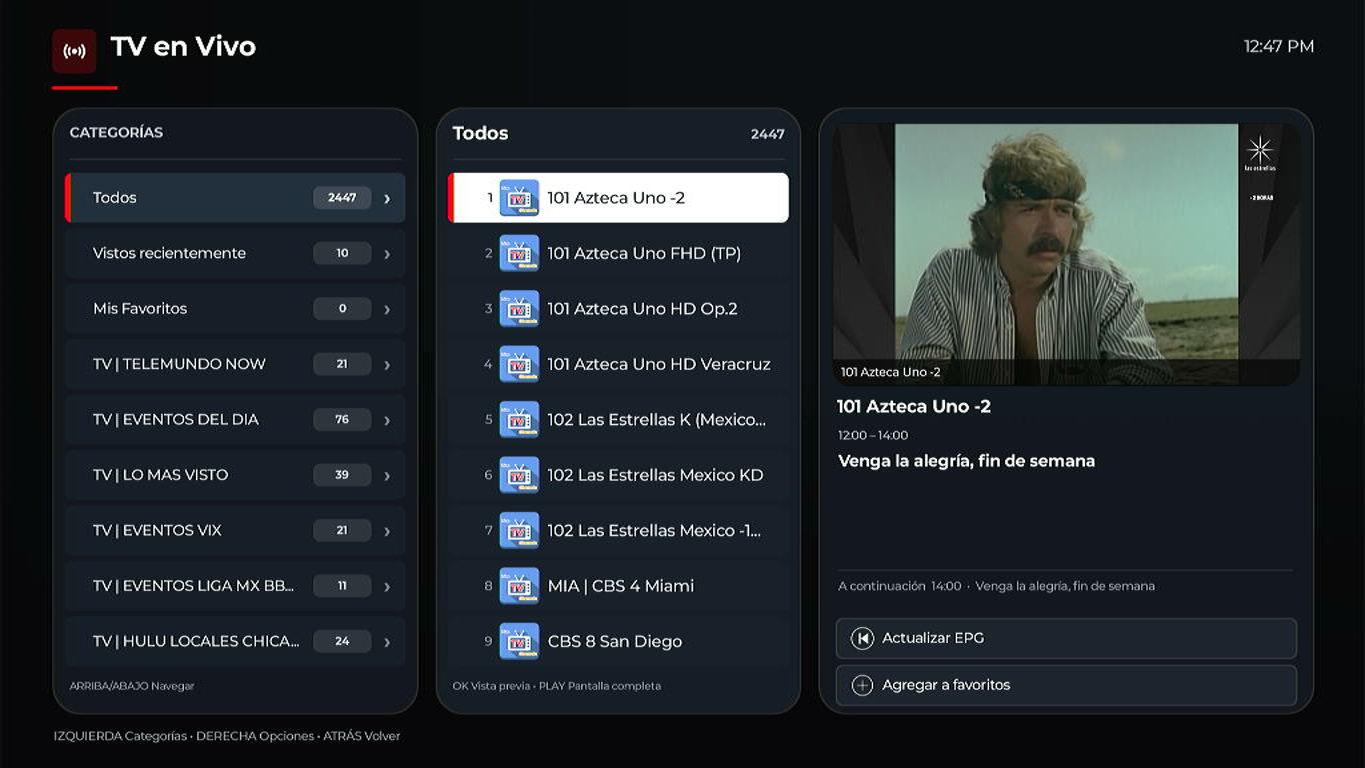Select TV | LO MAS VISTO category
Image resolution: width=1365 pixels, height=768 pixels.
click(x=235, y=475)
